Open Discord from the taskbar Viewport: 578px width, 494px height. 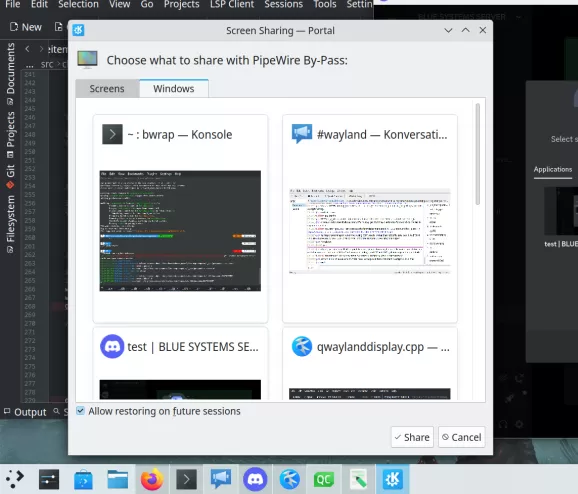[x=255, y=479]
